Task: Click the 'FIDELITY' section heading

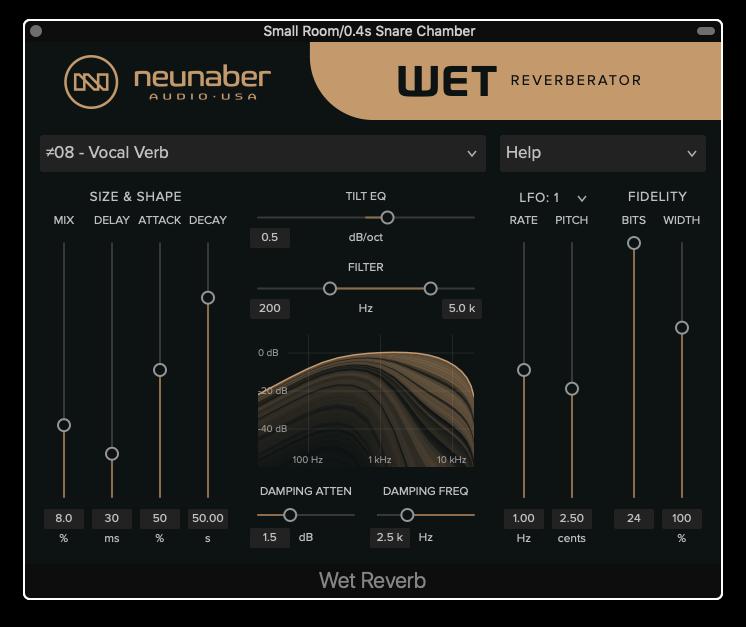Action: (657, 196)
